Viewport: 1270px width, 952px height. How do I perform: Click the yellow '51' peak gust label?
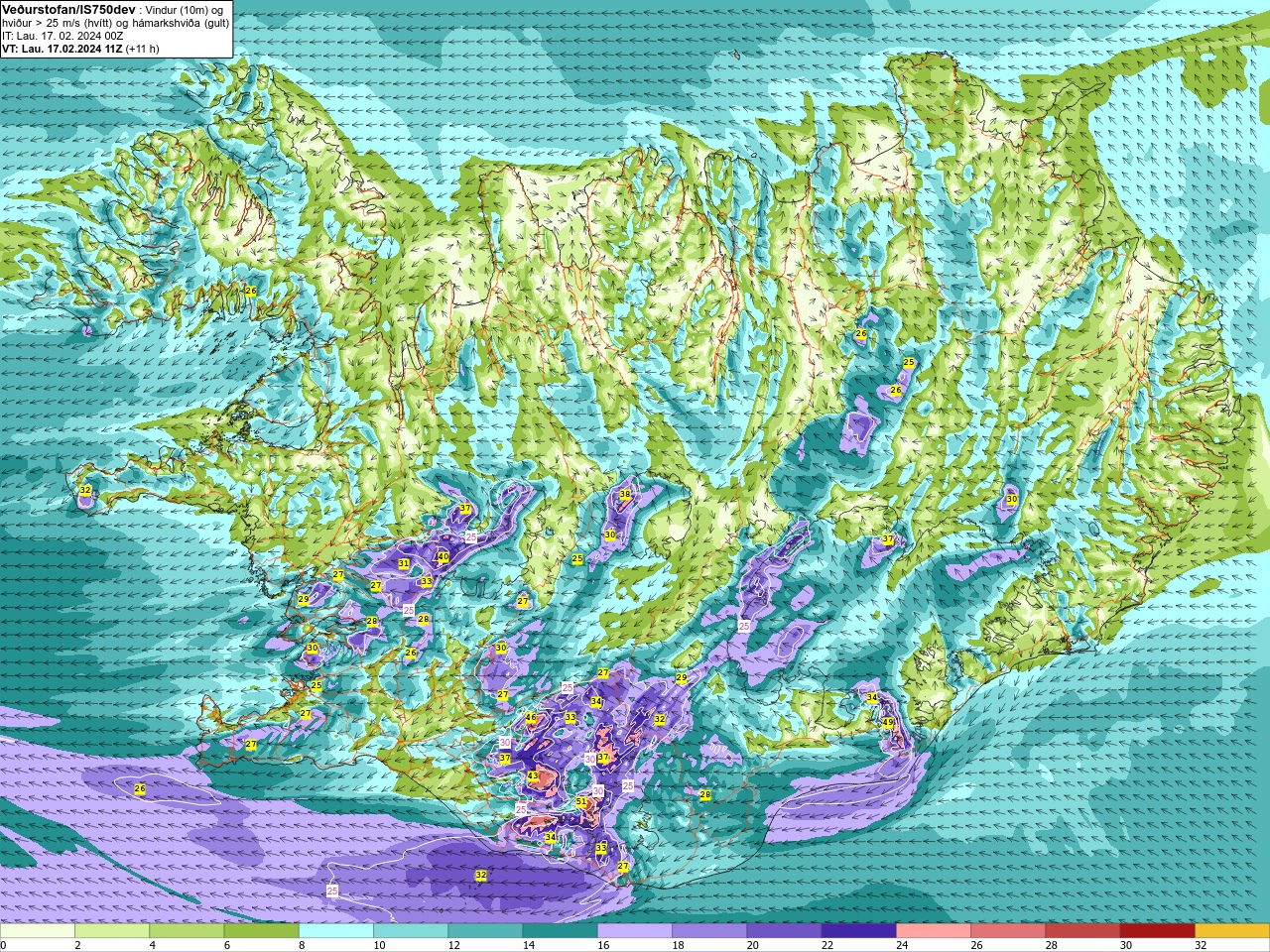point(581,802)
